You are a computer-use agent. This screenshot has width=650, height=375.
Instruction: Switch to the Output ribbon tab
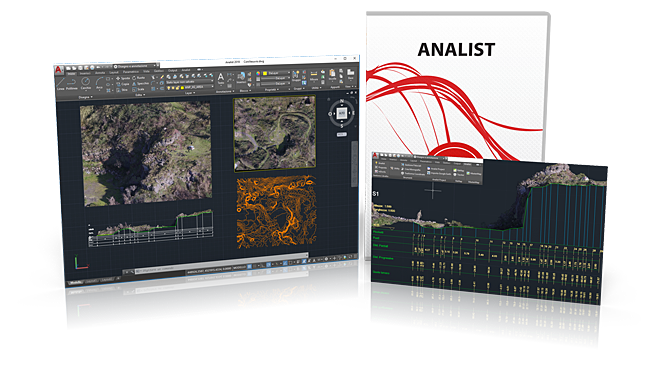pos(172,70)
